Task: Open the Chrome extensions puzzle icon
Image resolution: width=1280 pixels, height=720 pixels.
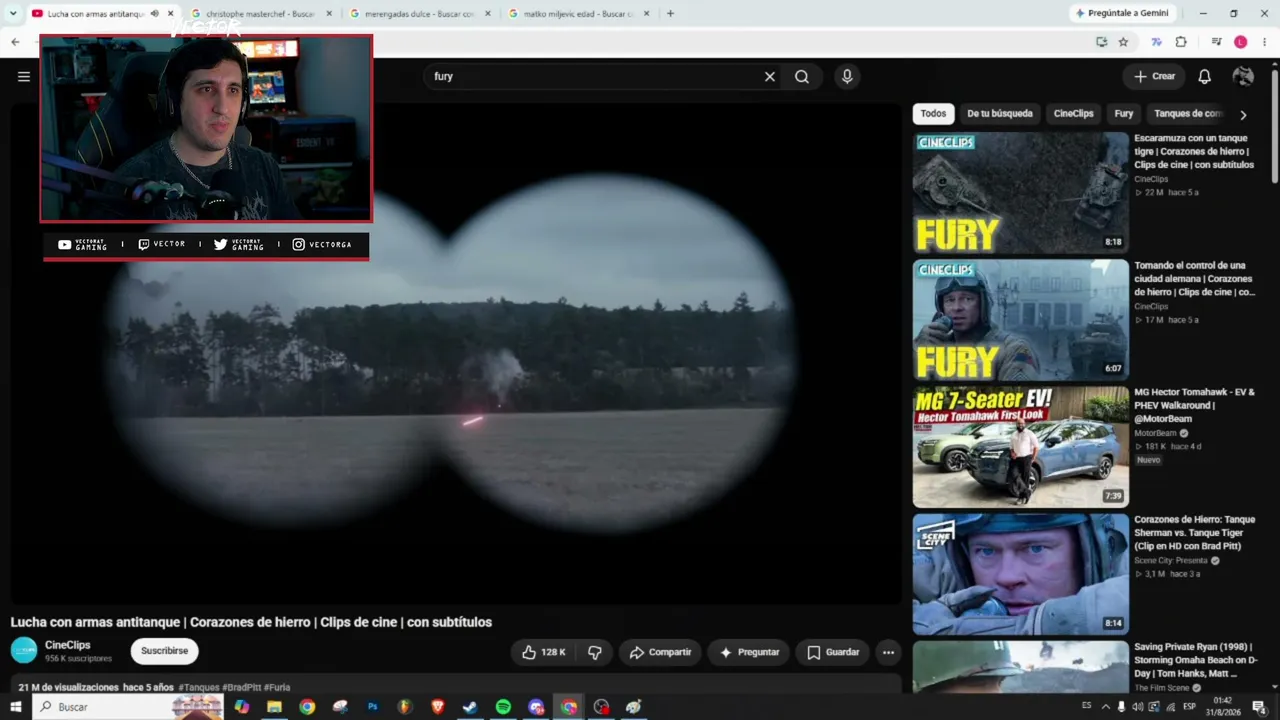Action: click(1181, 42)
